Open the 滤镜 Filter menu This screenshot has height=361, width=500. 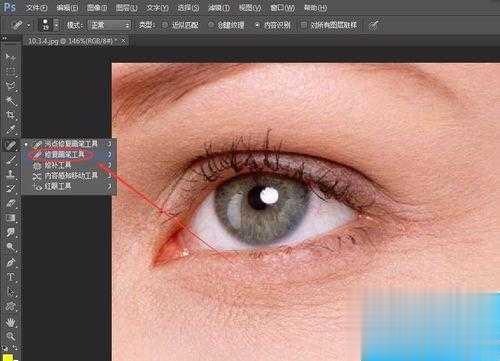pyautogui.click(x=219, y=7)
